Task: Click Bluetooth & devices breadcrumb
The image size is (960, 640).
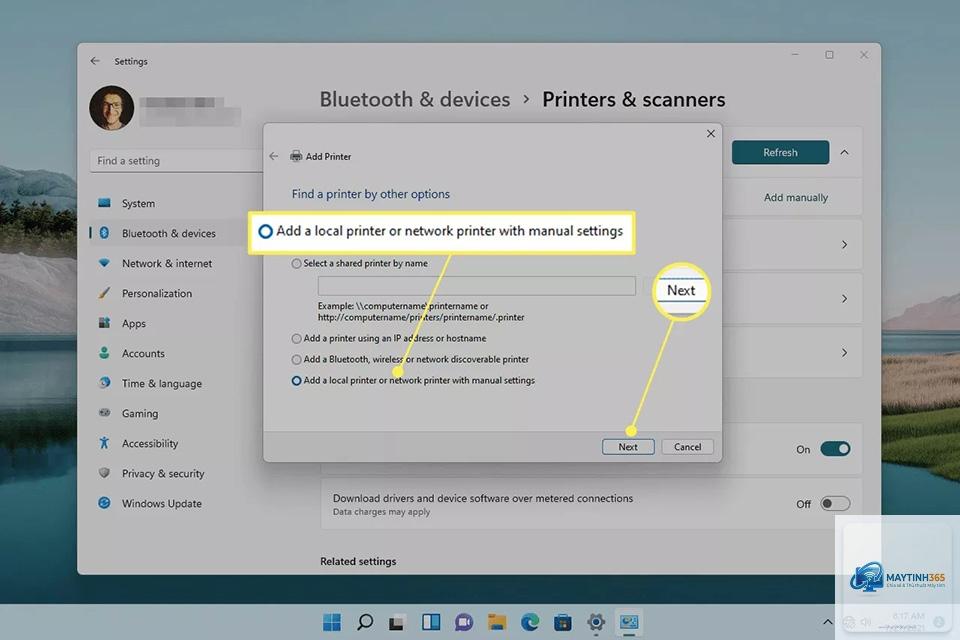Action: pos(414,99)
